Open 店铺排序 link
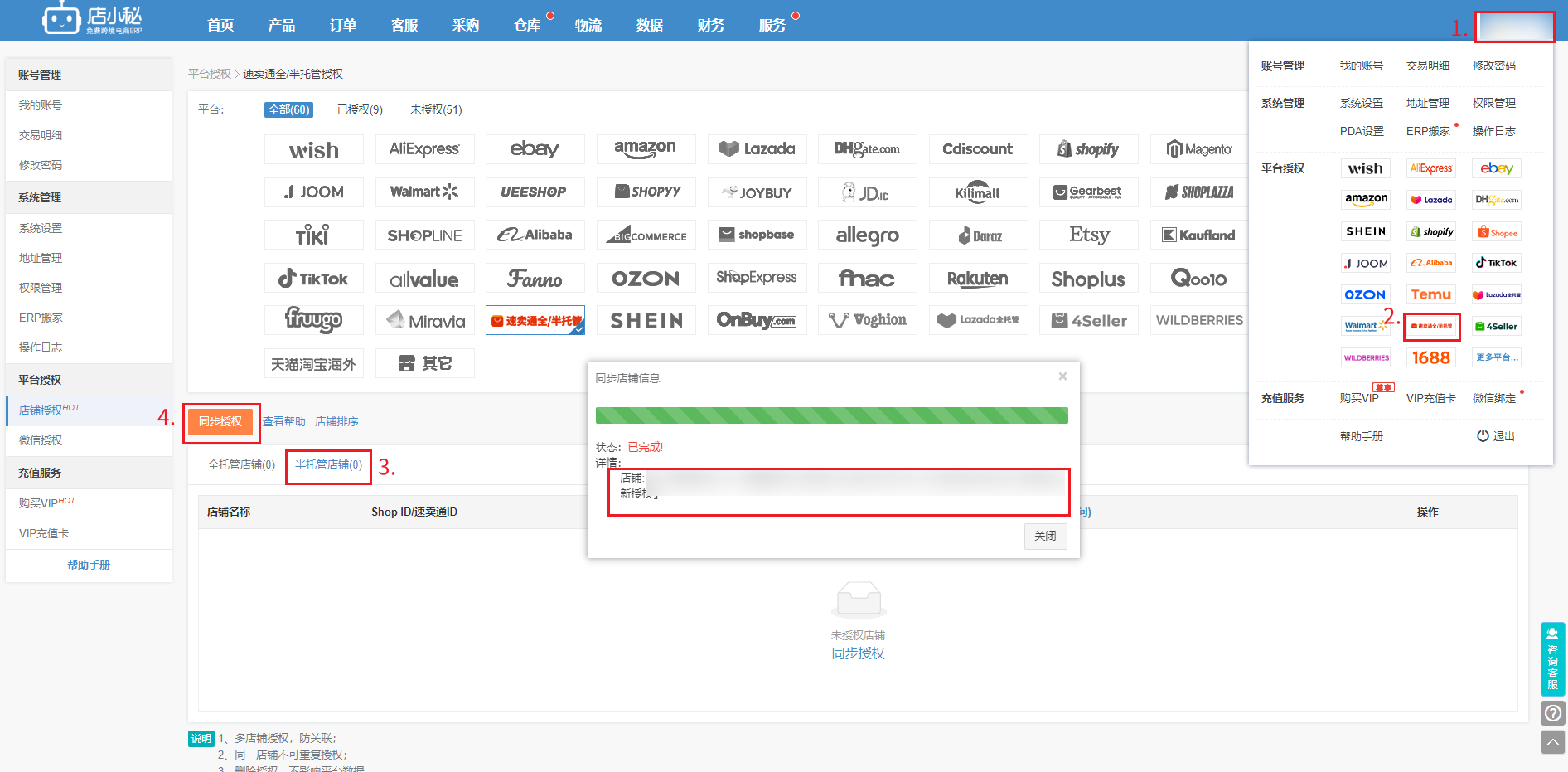 point(336,422)
